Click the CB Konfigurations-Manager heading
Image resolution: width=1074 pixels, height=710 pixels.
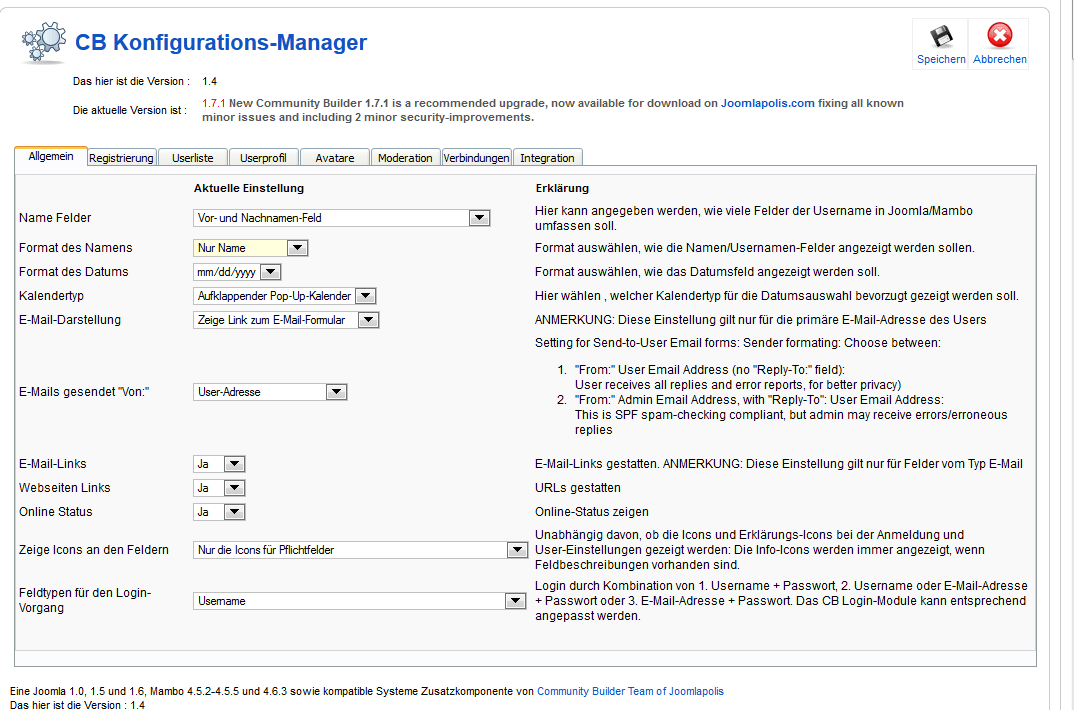(x=221, y=42)
